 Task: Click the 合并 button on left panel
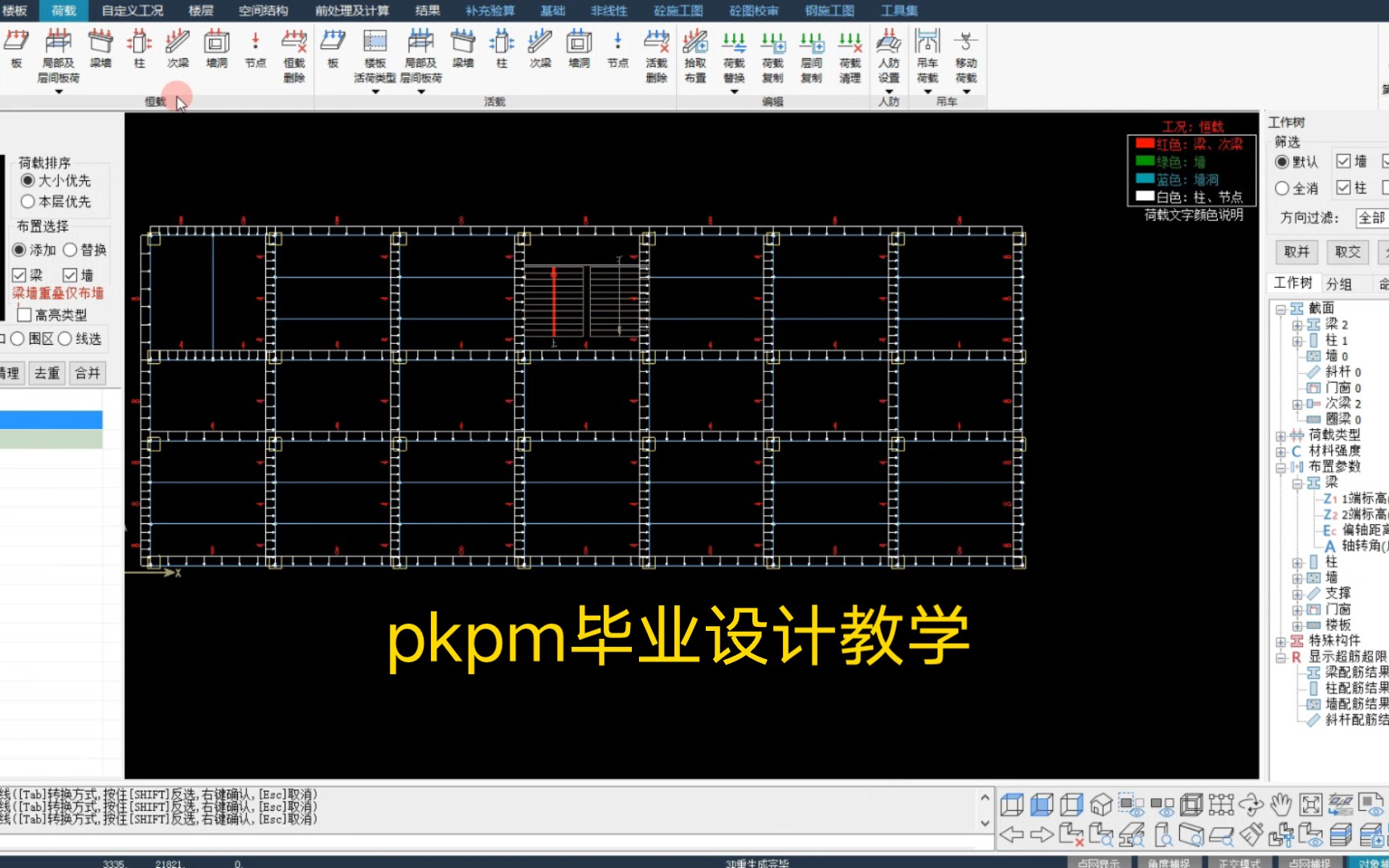point(87,373)
